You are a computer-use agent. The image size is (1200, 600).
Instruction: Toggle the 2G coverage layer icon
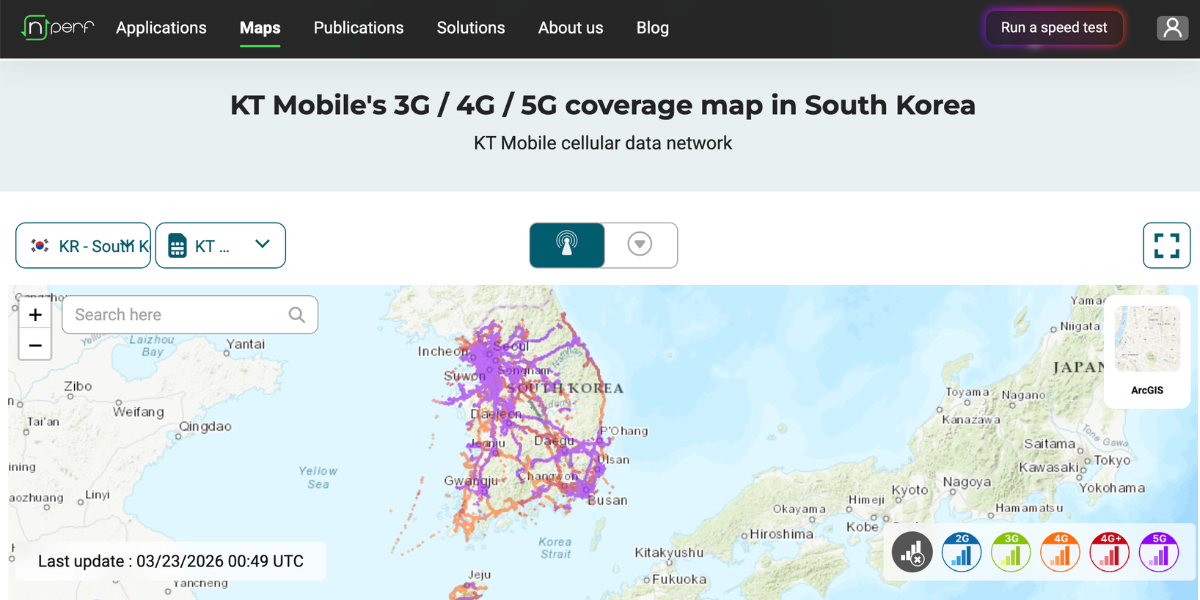click(961, 551)
